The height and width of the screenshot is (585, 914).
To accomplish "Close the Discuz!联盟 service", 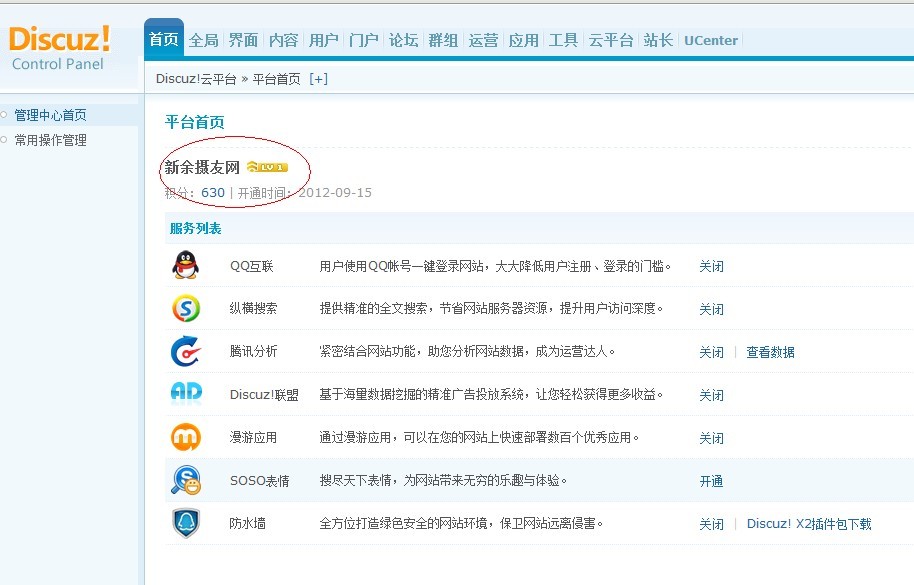I will (711, 396).
